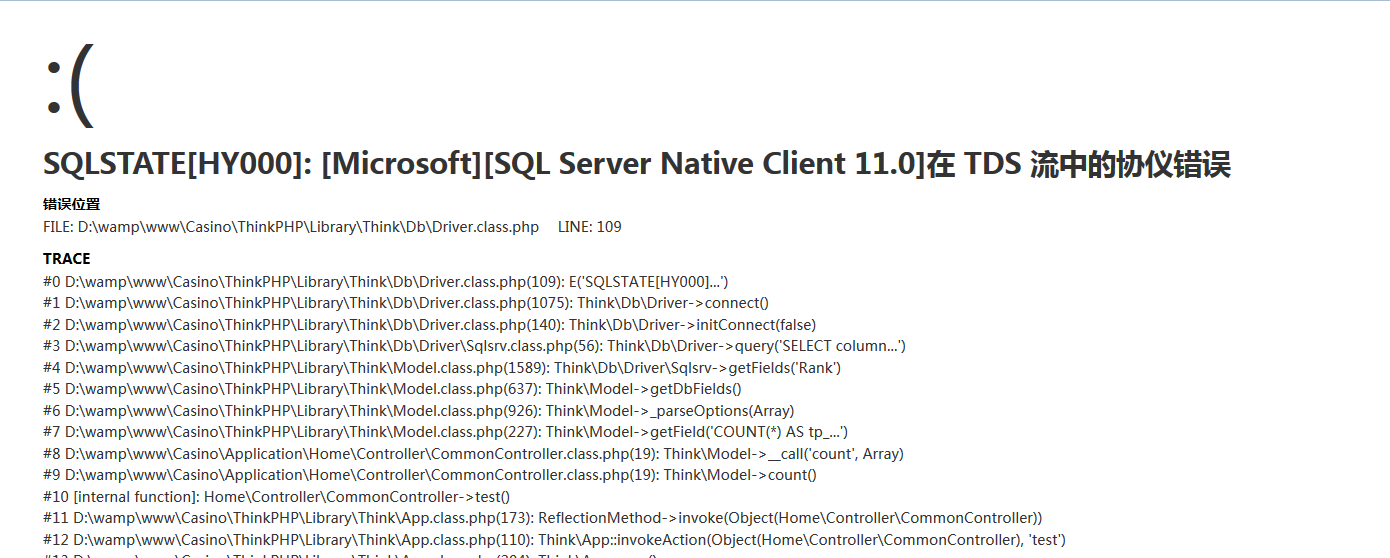Select trace line #12 App::invokeAction

click(x=554, y=540)
